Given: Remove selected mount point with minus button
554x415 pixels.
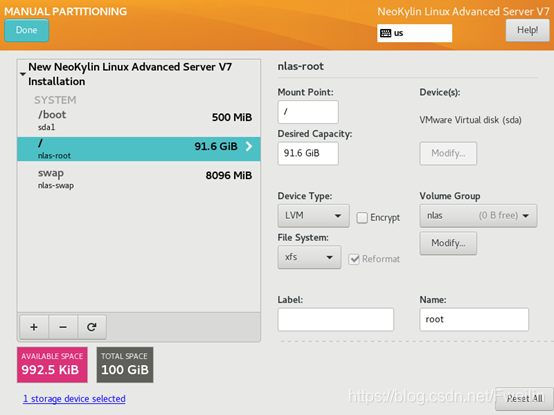Looking at the screenshot, I should pos(63,327).
